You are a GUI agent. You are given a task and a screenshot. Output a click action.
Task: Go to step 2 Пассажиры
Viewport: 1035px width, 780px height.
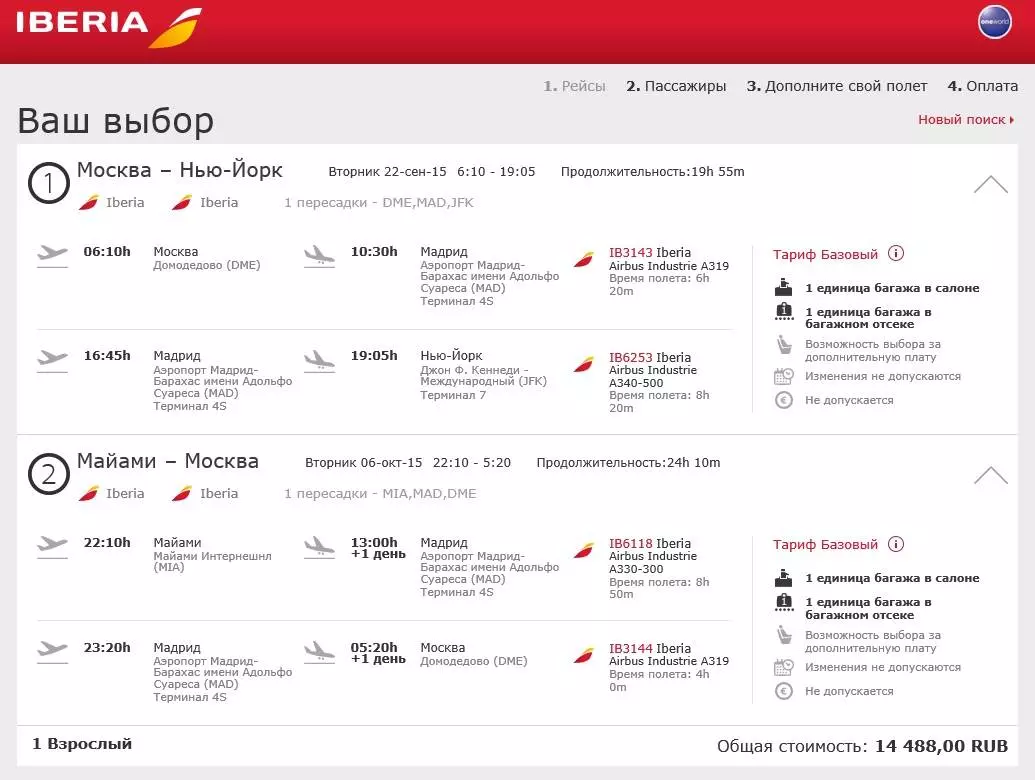tap(676, 86)
